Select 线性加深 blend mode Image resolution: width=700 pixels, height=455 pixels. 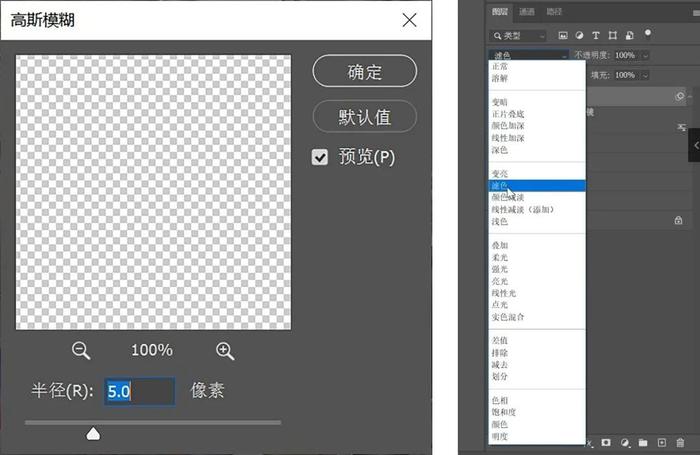pos(508,138)
